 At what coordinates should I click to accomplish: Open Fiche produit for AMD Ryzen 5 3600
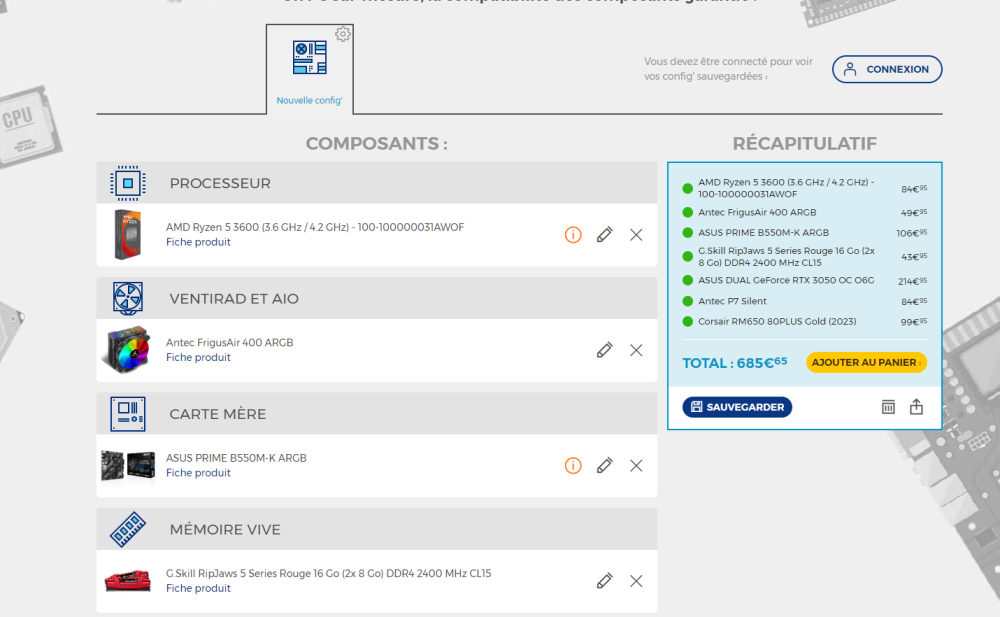click(x=198, y=242)
